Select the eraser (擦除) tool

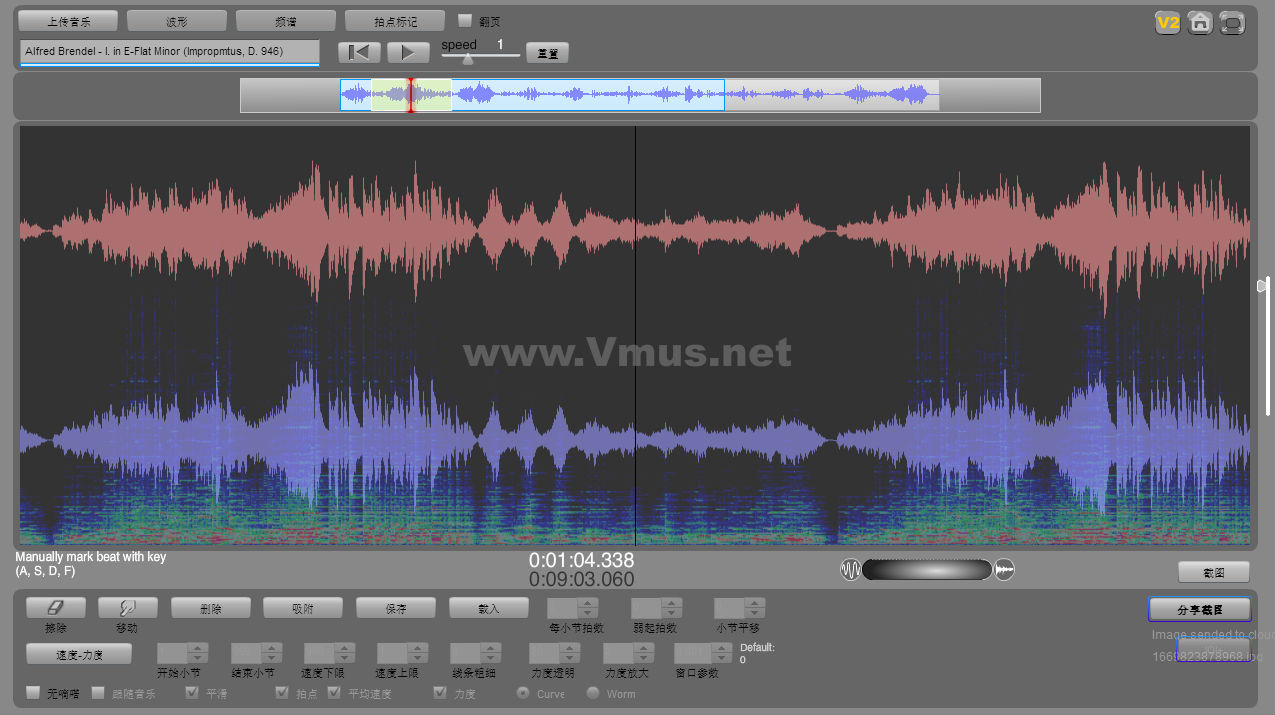56,608
